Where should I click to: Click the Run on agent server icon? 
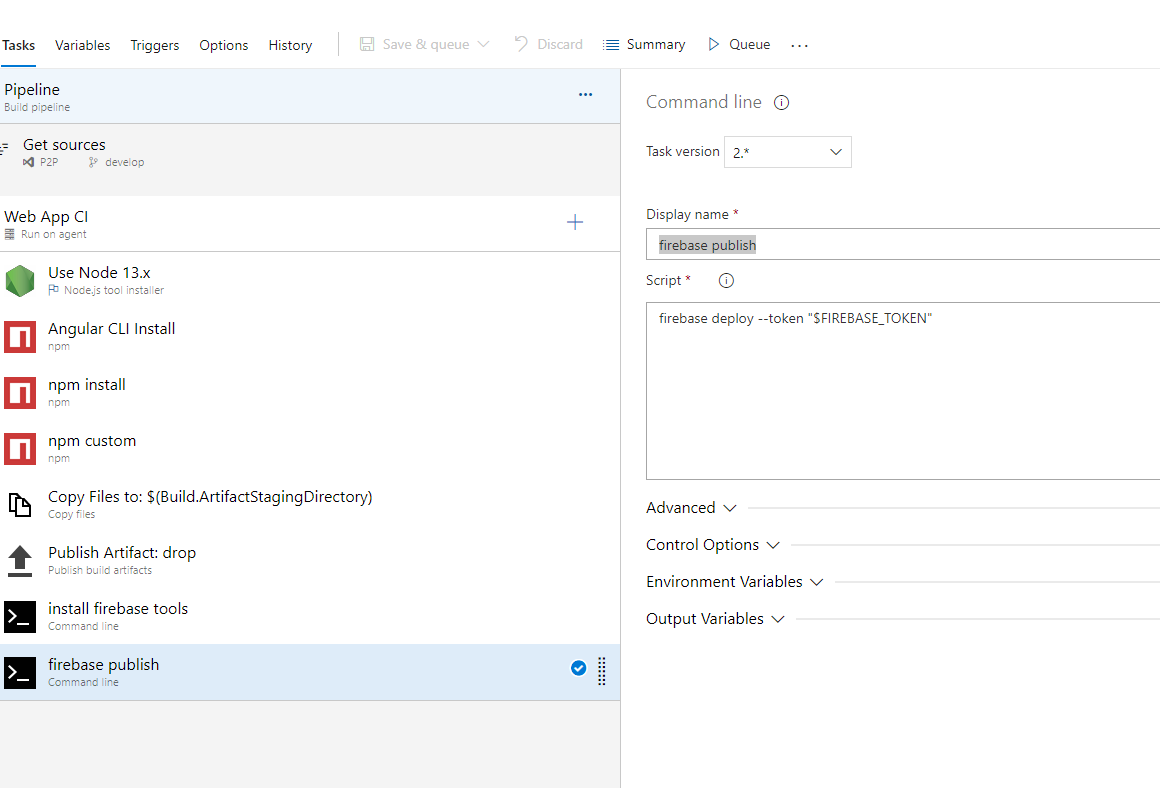[x=10, y=235]
